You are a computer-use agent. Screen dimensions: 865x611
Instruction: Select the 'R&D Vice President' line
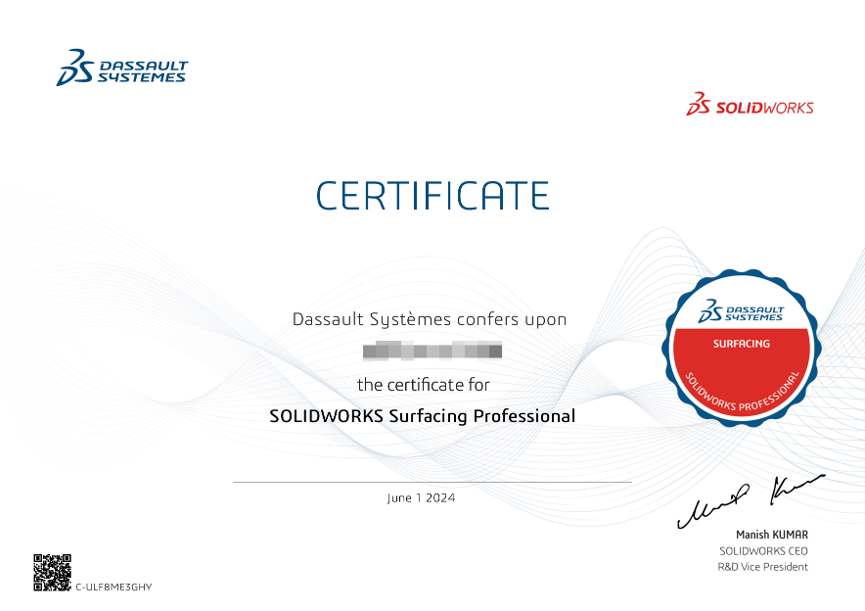click(x=762, y=567)
